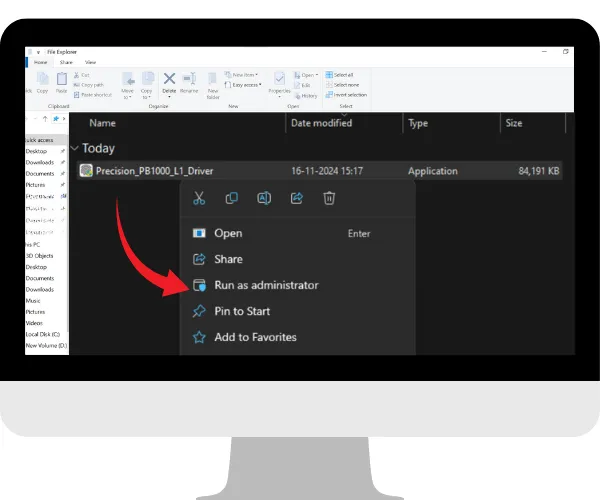Click Copy path in the ribbon
This screenshot has height=500, width=600.
coord(88,85)
